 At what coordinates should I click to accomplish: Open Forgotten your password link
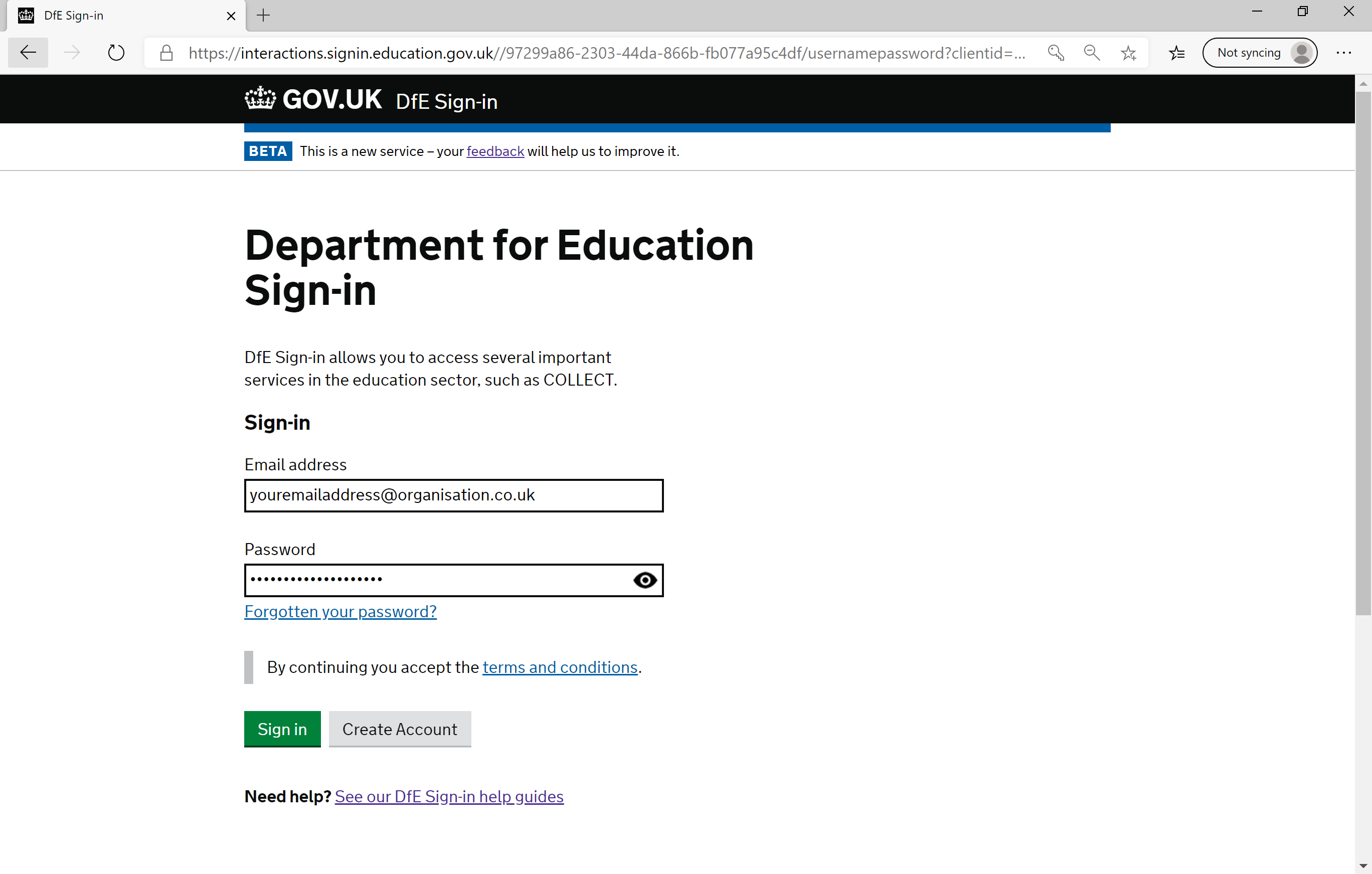(340, 611)
